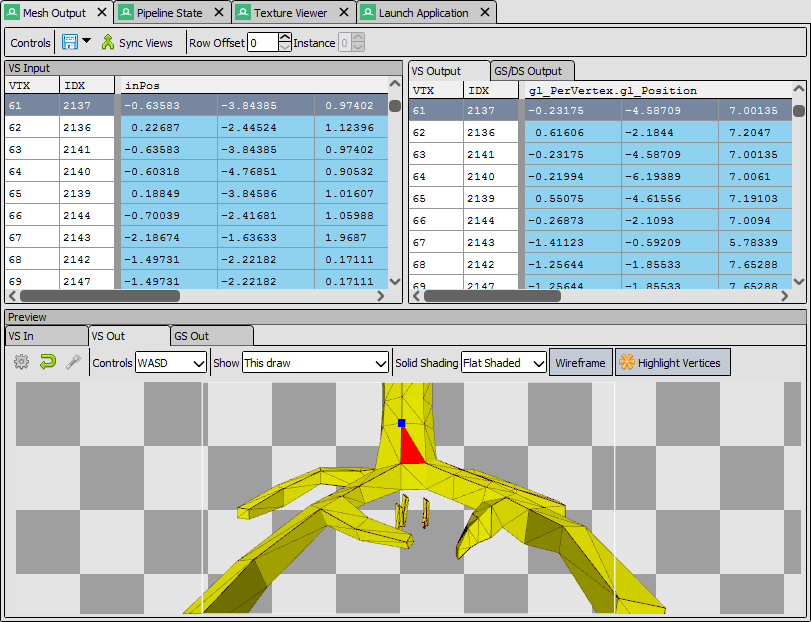Toggle Highlight Vertices on or off
The image size is (811, 622).
[x=672, y=362]
